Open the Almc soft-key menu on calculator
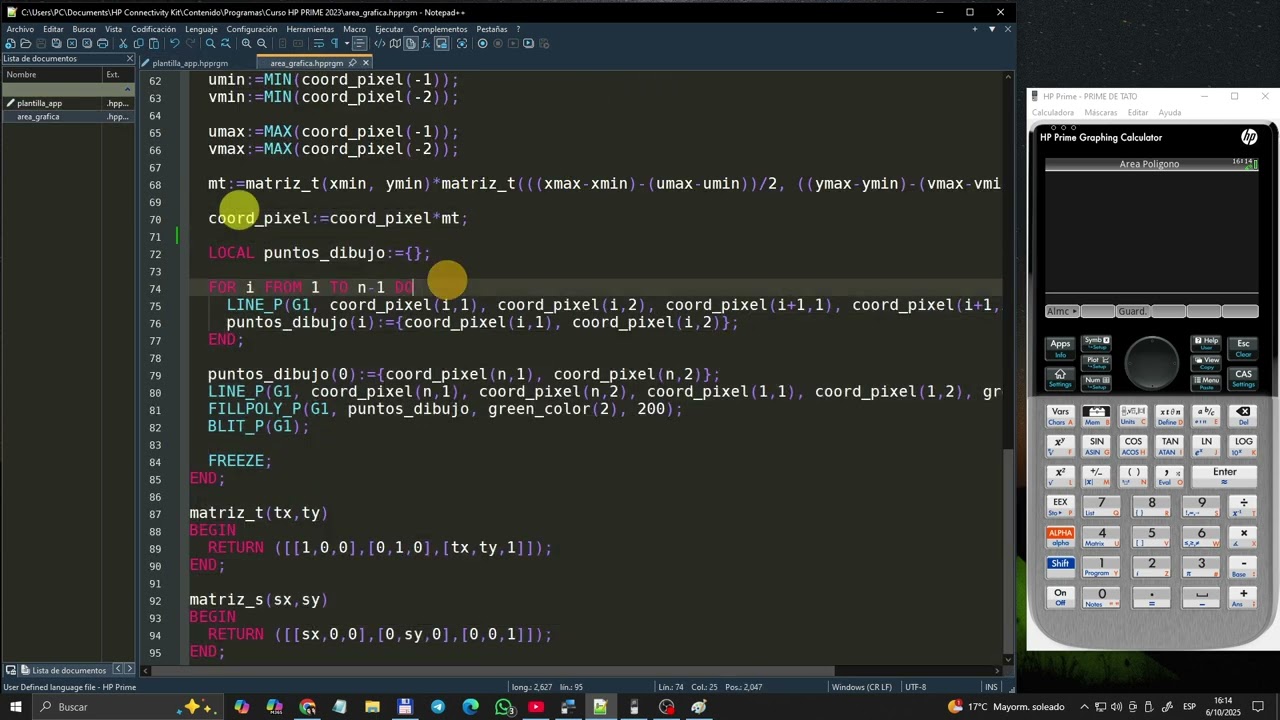The height and width of the screenshot is (720, 1280). [1060, 311]
